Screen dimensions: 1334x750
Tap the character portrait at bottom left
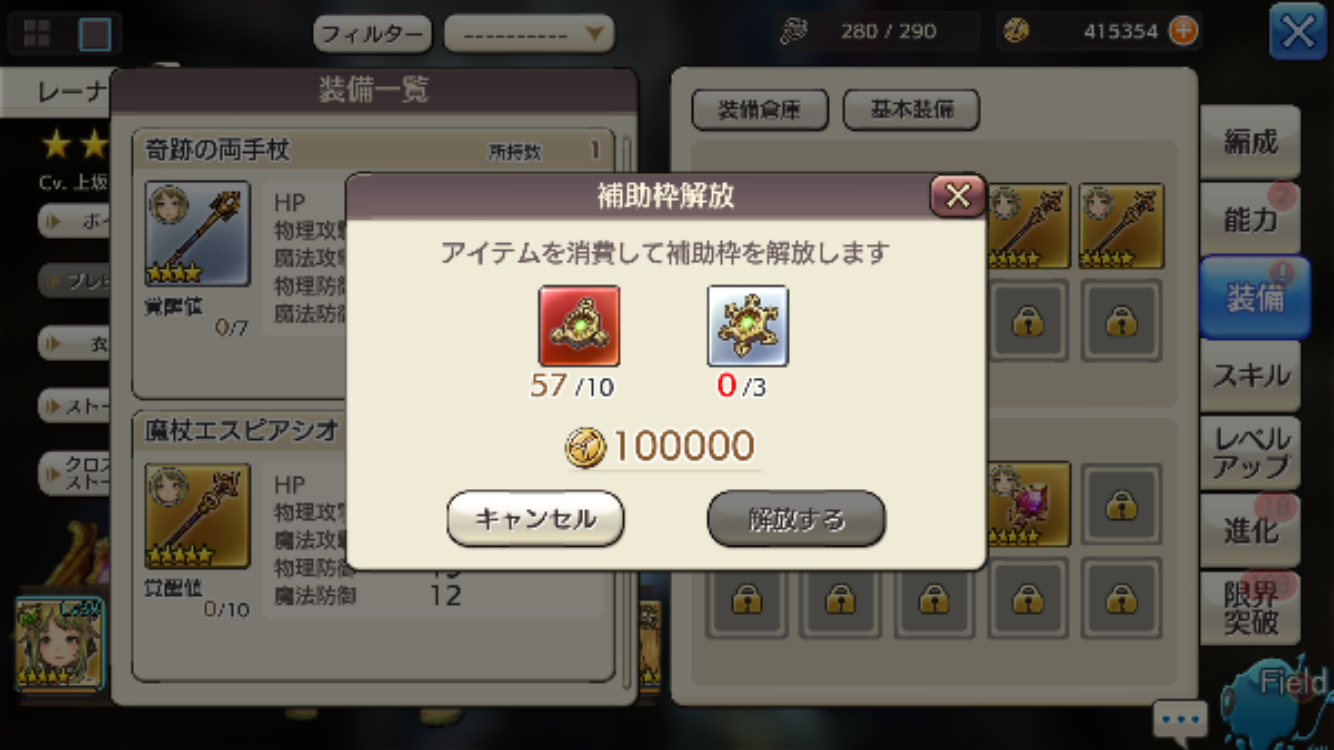coord(59,644)
